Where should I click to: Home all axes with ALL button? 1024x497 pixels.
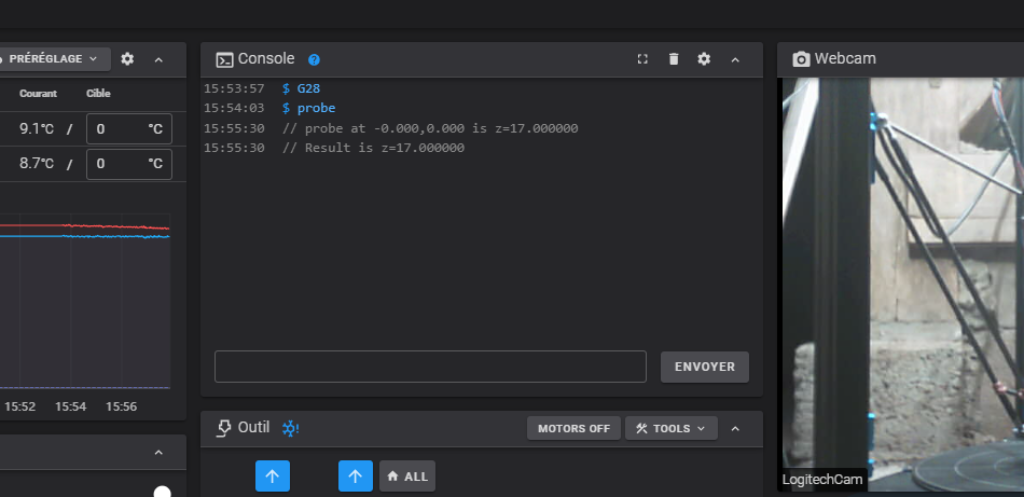tap(408, 476)
